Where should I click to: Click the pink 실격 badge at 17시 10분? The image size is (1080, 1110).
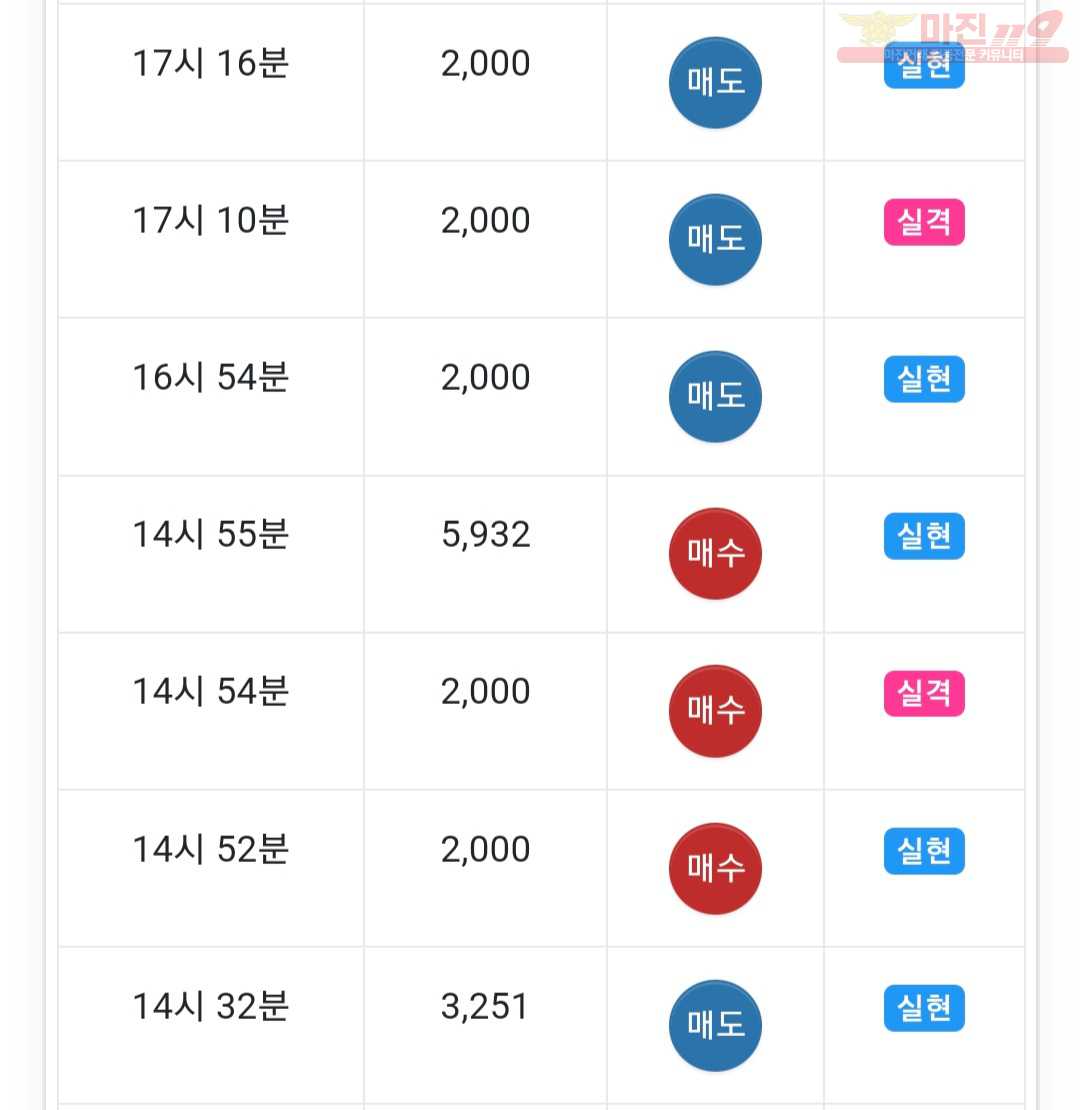(924, 222)
